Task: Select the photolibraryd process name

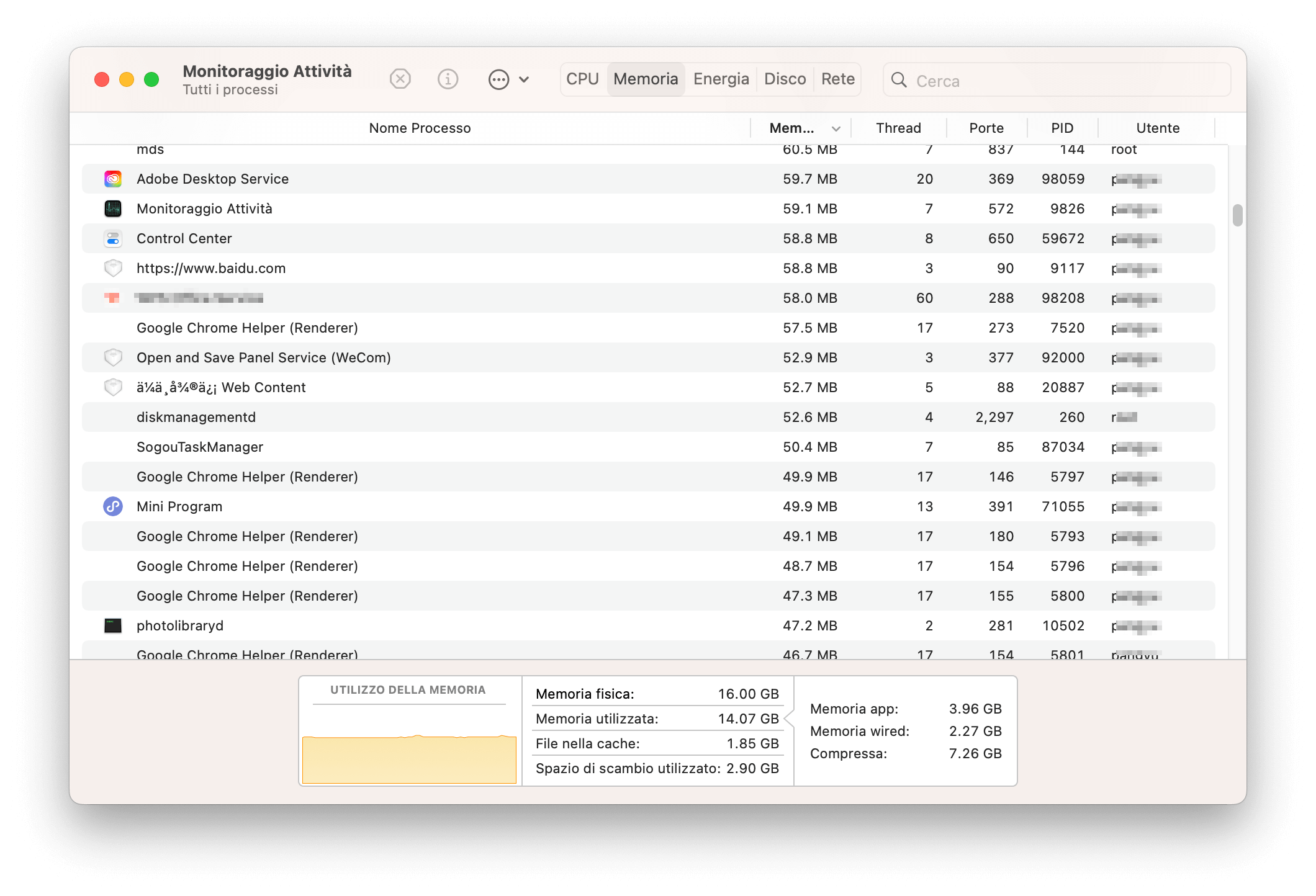Action: coord(180,625)
